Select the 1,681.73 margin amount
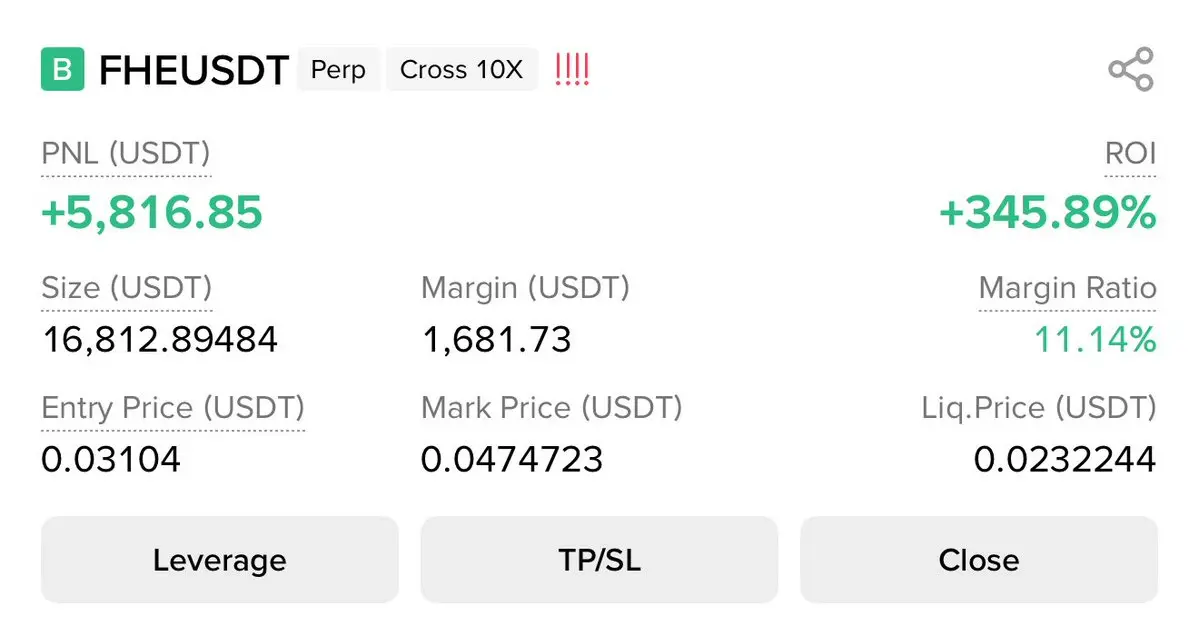This screenshot has height=636, width=1199. [x=496, y=340]
